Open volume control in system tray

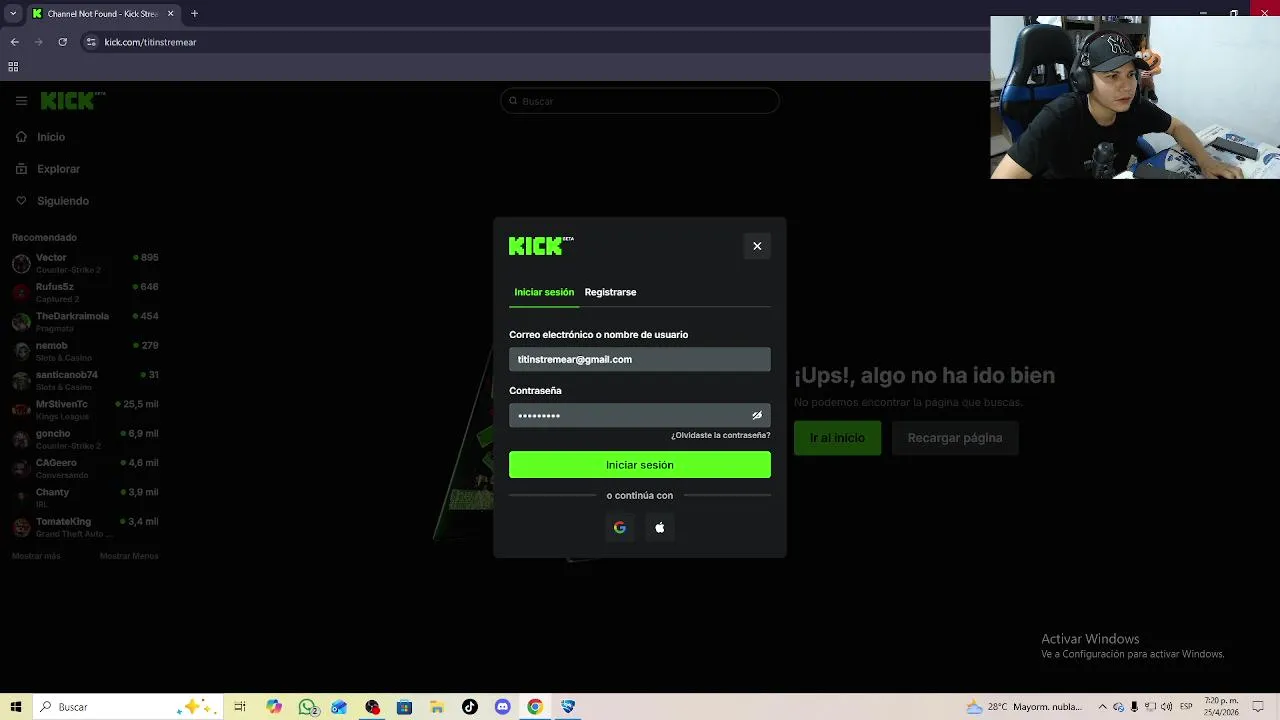1166,707
